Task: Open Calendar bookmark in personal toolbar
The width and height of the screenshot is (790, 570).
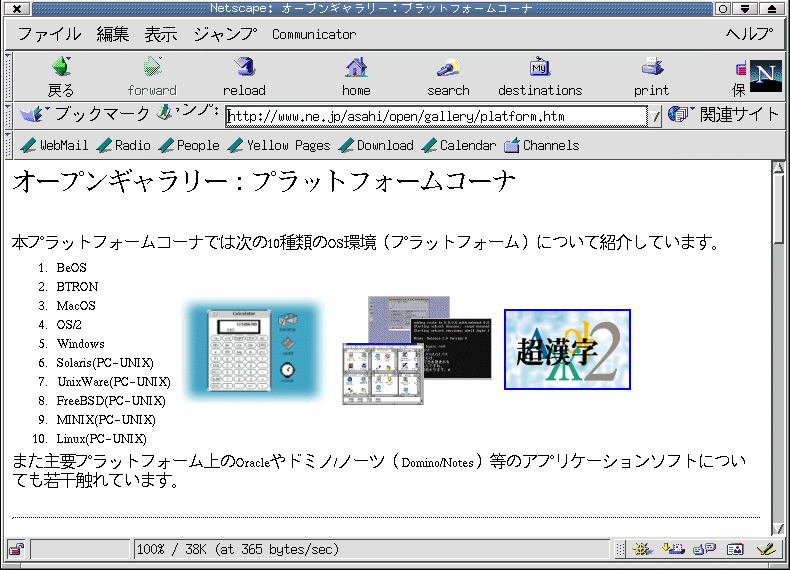Action: (x=459, y=145)
